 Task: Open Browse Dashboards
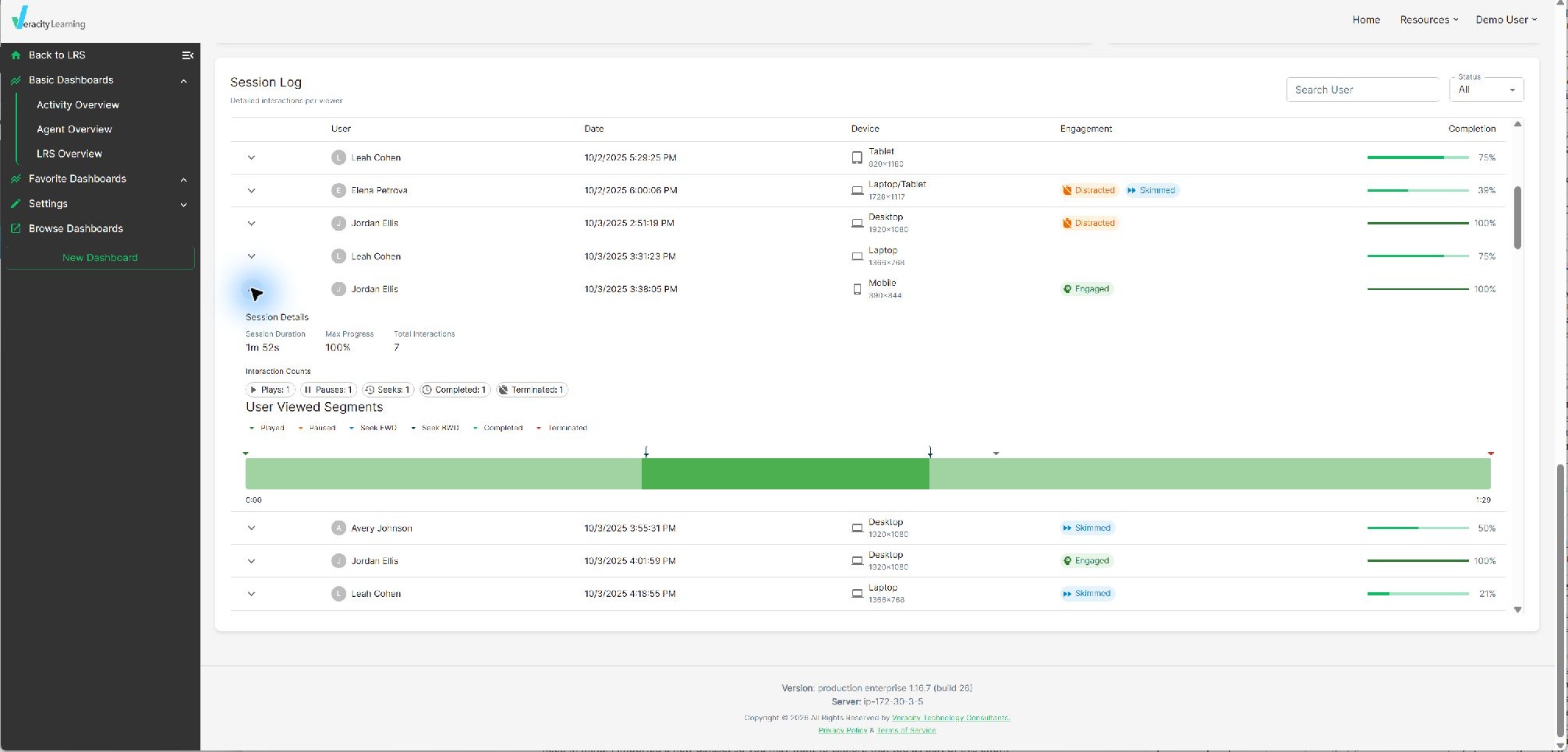(76, 229)
